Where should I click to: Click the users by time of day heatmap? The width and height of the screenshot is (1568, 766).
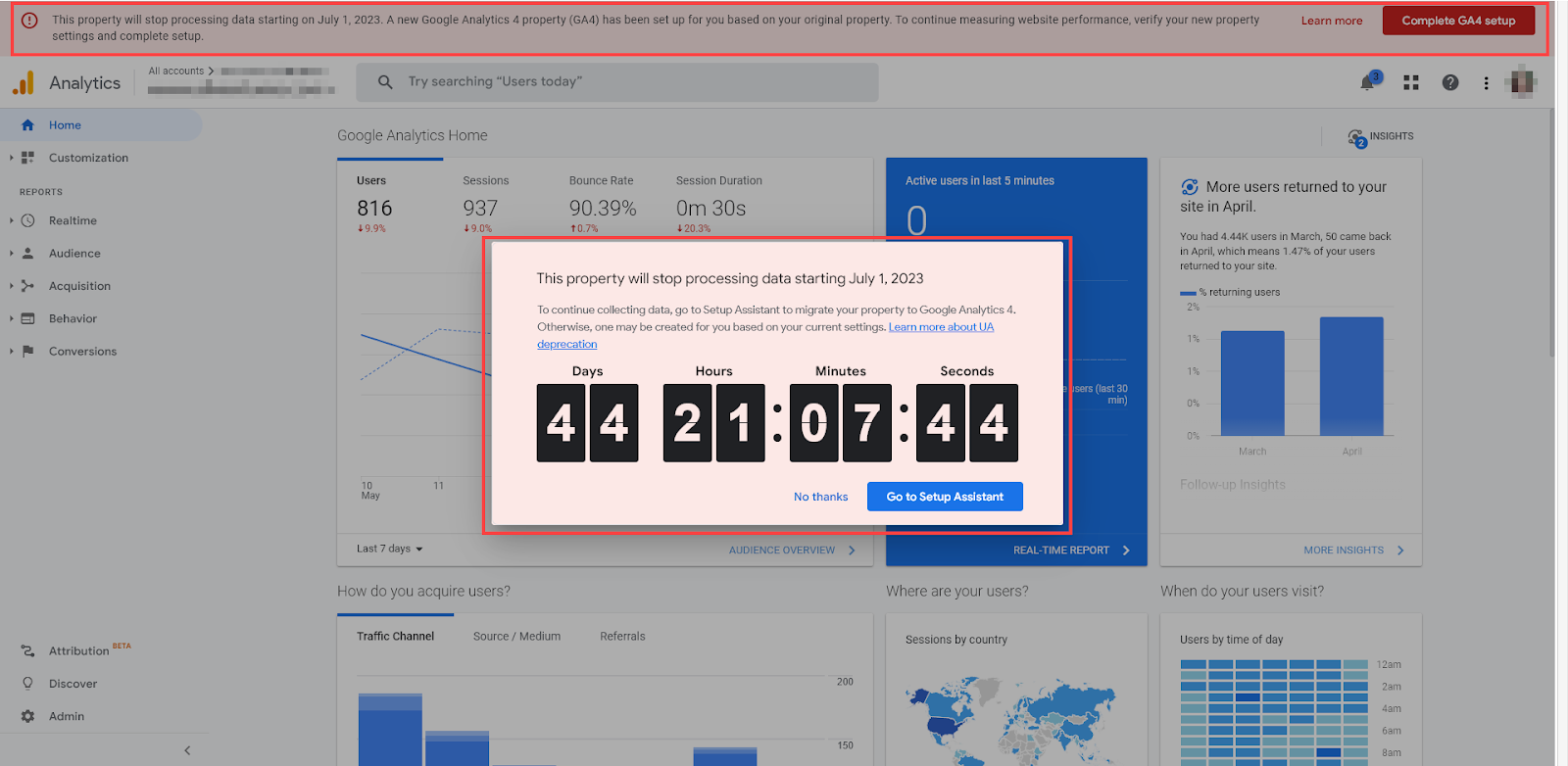(1274, 712)
